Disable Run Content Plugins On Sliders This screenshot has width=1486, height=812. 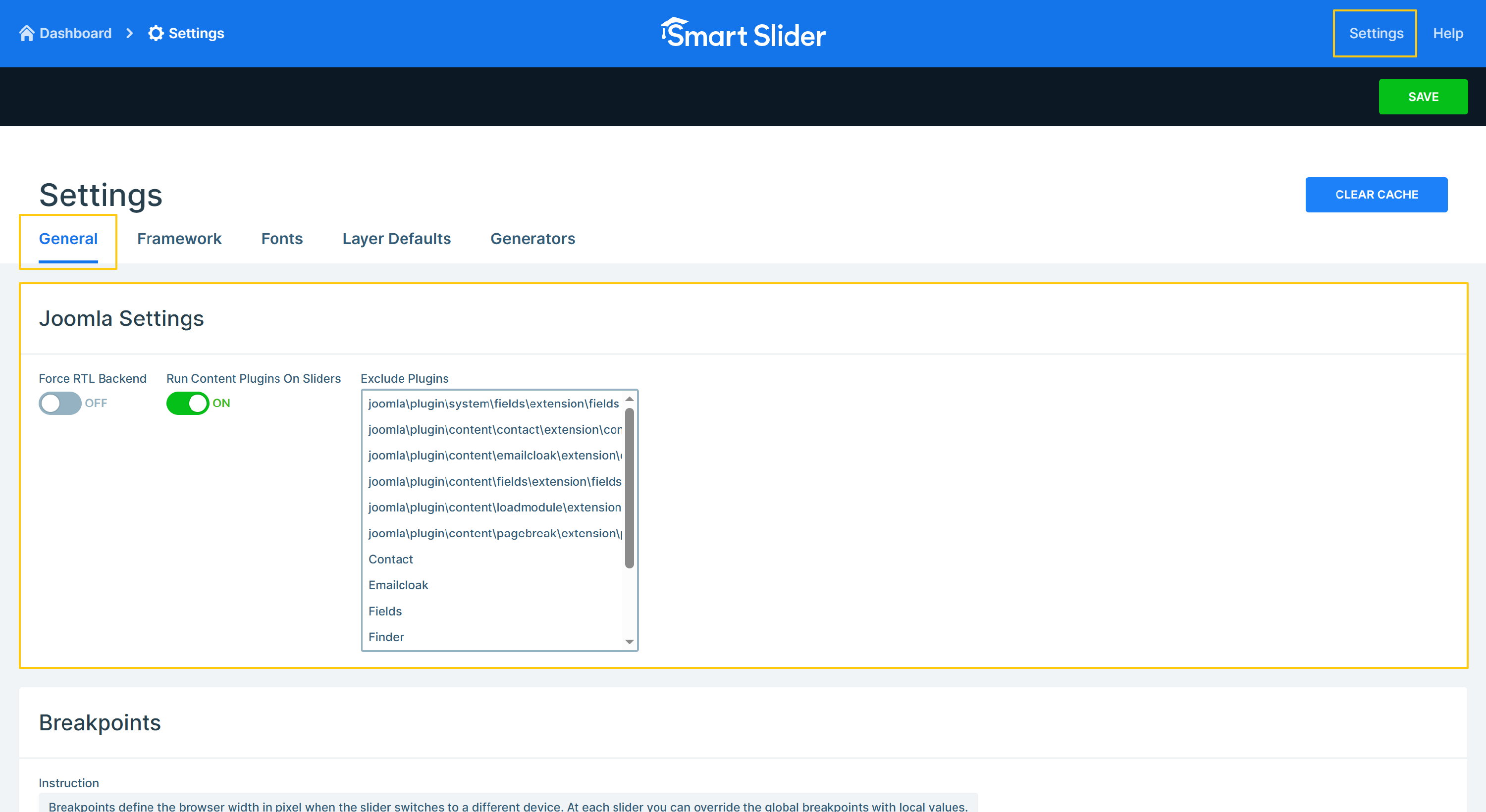click(x=187, y=403)
